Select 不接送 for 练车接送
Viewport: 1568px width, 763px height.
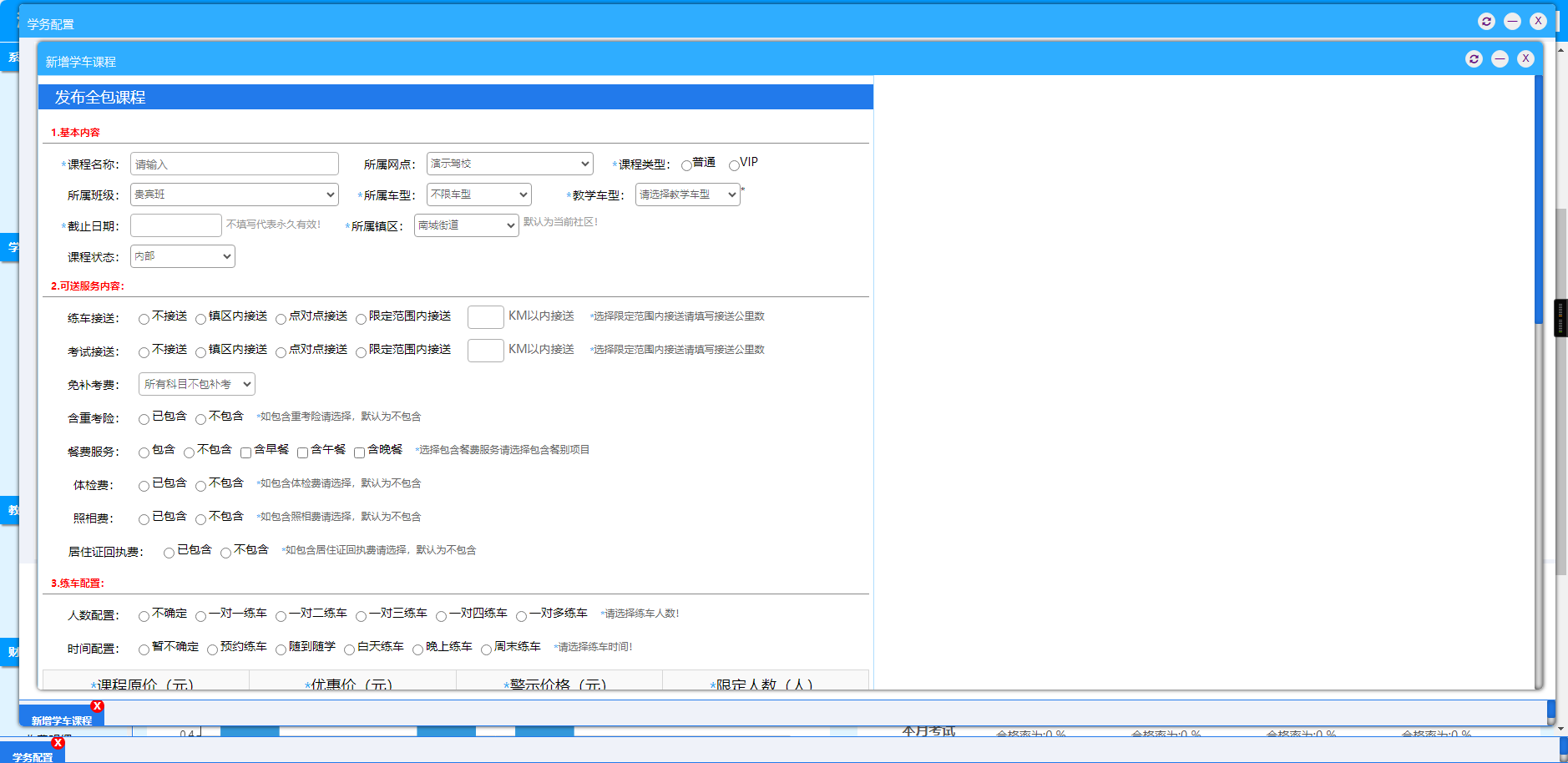[144, 318]
